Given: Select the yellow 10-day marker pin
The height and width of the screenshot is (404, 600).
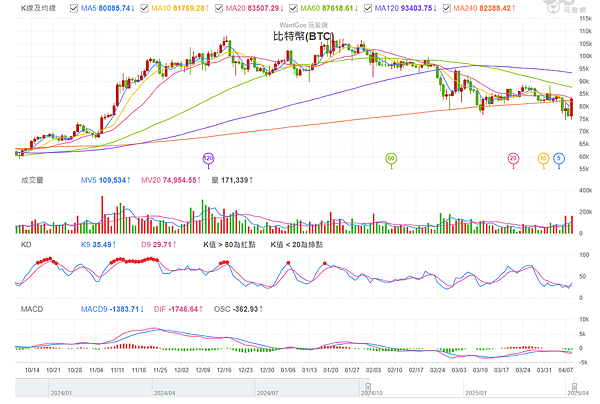Looking at the screenshot, I should point(543,160).
